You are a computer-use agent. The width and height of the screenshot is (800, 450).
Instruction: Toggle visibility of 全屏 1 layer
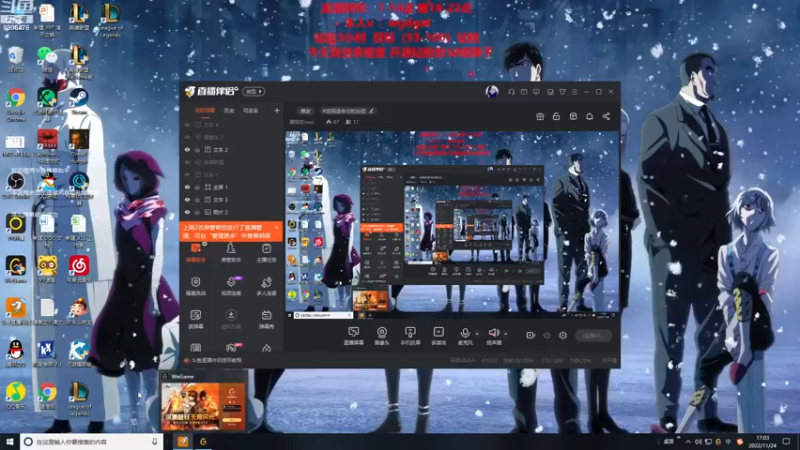click(187, 187)
